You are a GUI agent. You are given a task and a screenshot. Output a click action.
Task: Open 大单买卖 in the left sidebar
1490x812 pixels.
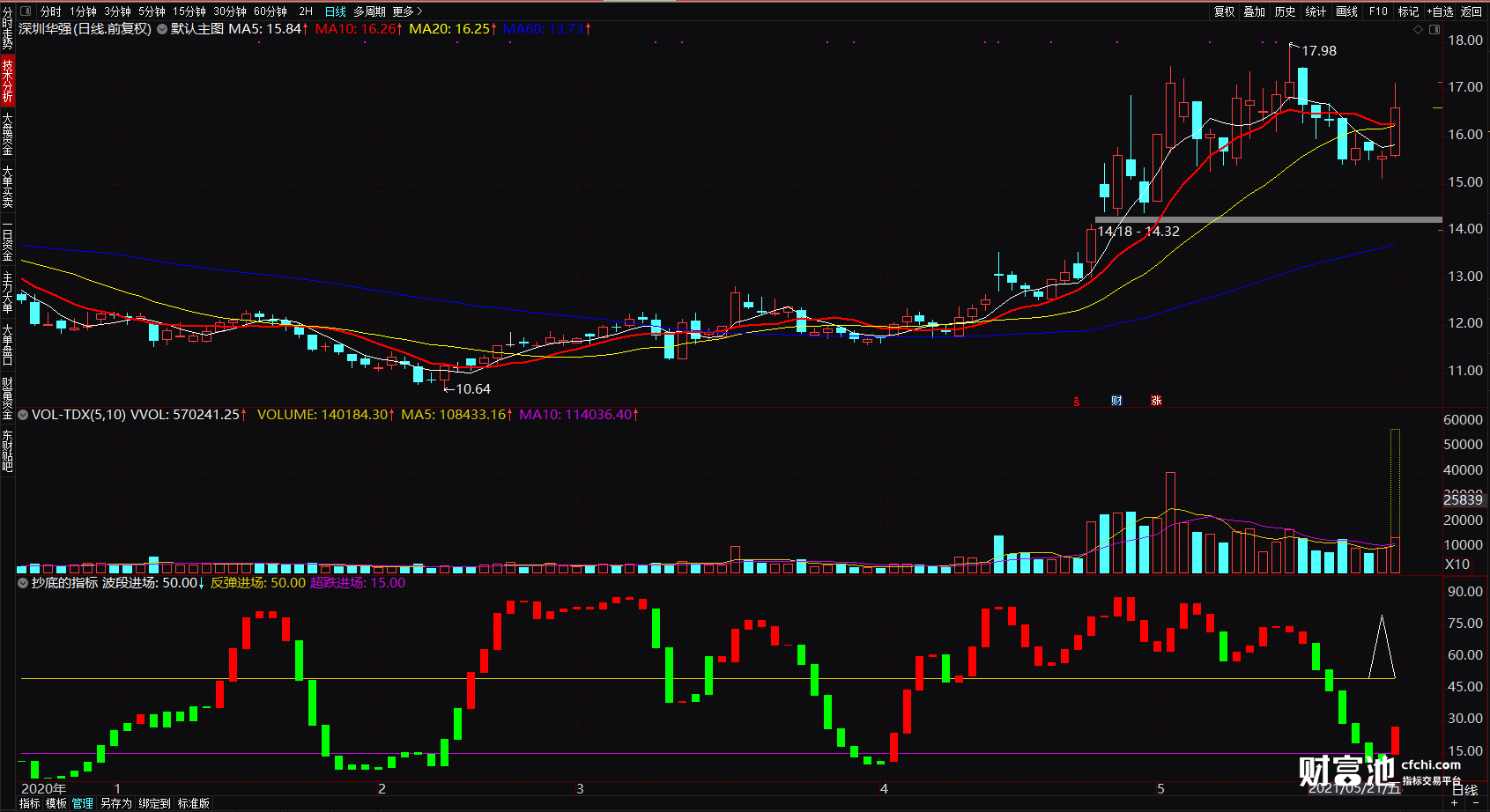pos(7,187)
